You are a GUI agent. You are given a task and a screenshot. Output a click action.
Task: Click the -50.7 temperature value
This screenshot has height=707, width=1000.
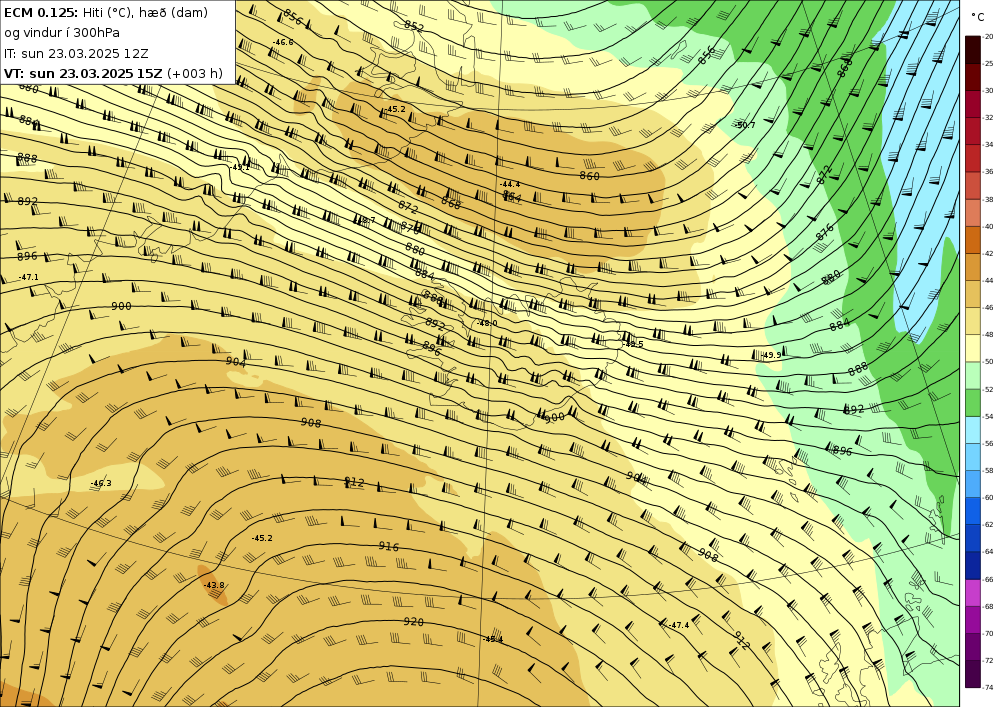click(x=744, y=125)
